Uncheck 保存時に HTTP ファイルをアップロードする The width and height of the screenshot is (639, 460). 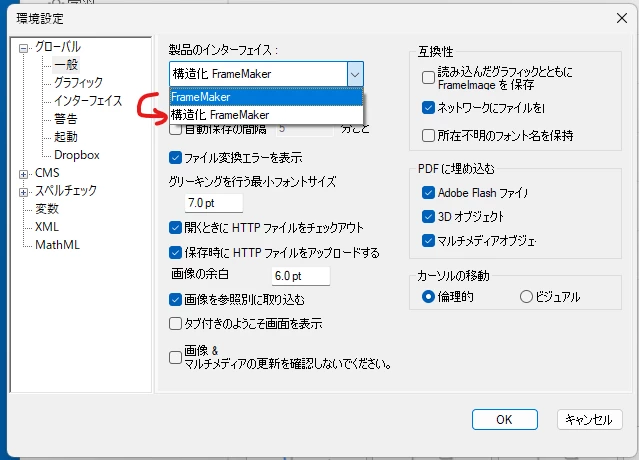pos(175,253)
